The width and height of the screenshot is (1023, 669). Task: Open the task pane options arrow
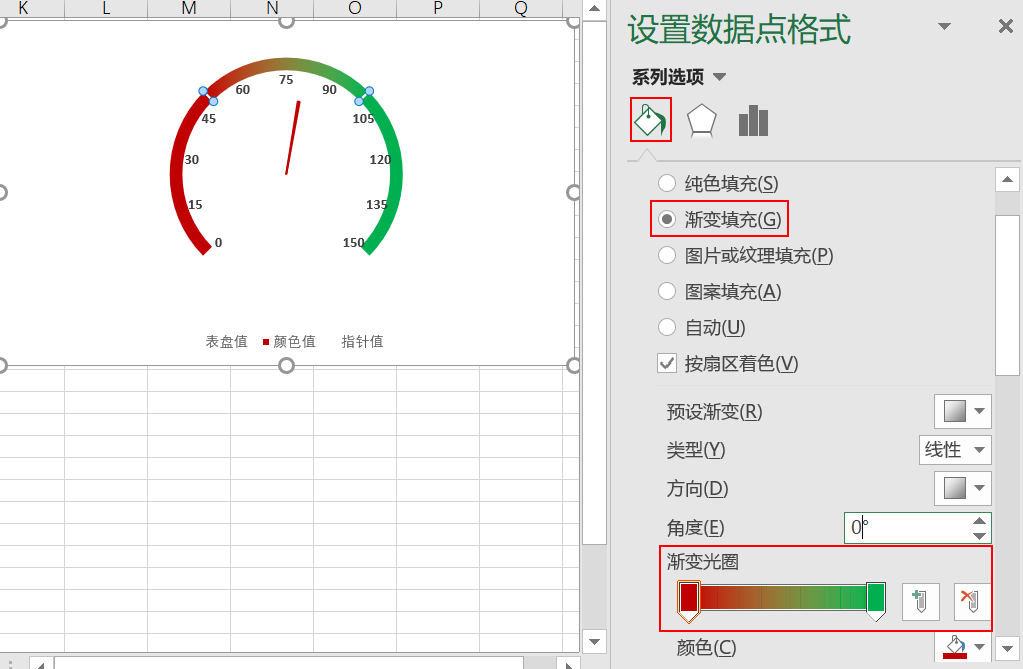click(x=943, y=26)
